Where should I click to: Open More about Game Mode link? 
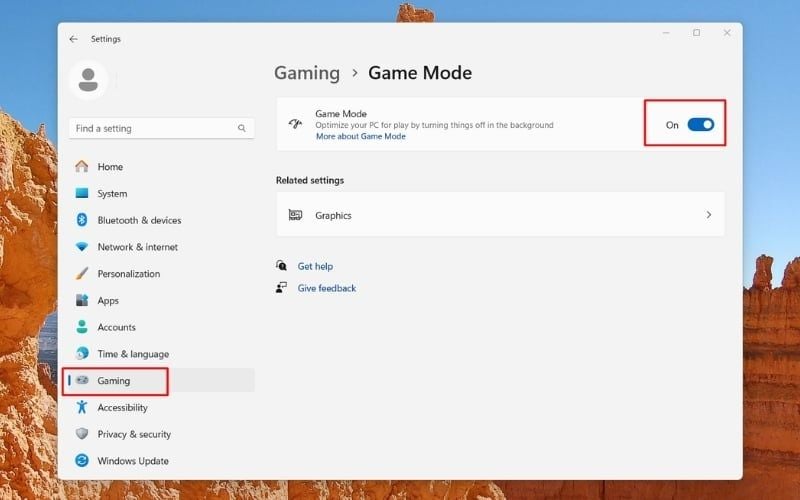coord(361,136)
